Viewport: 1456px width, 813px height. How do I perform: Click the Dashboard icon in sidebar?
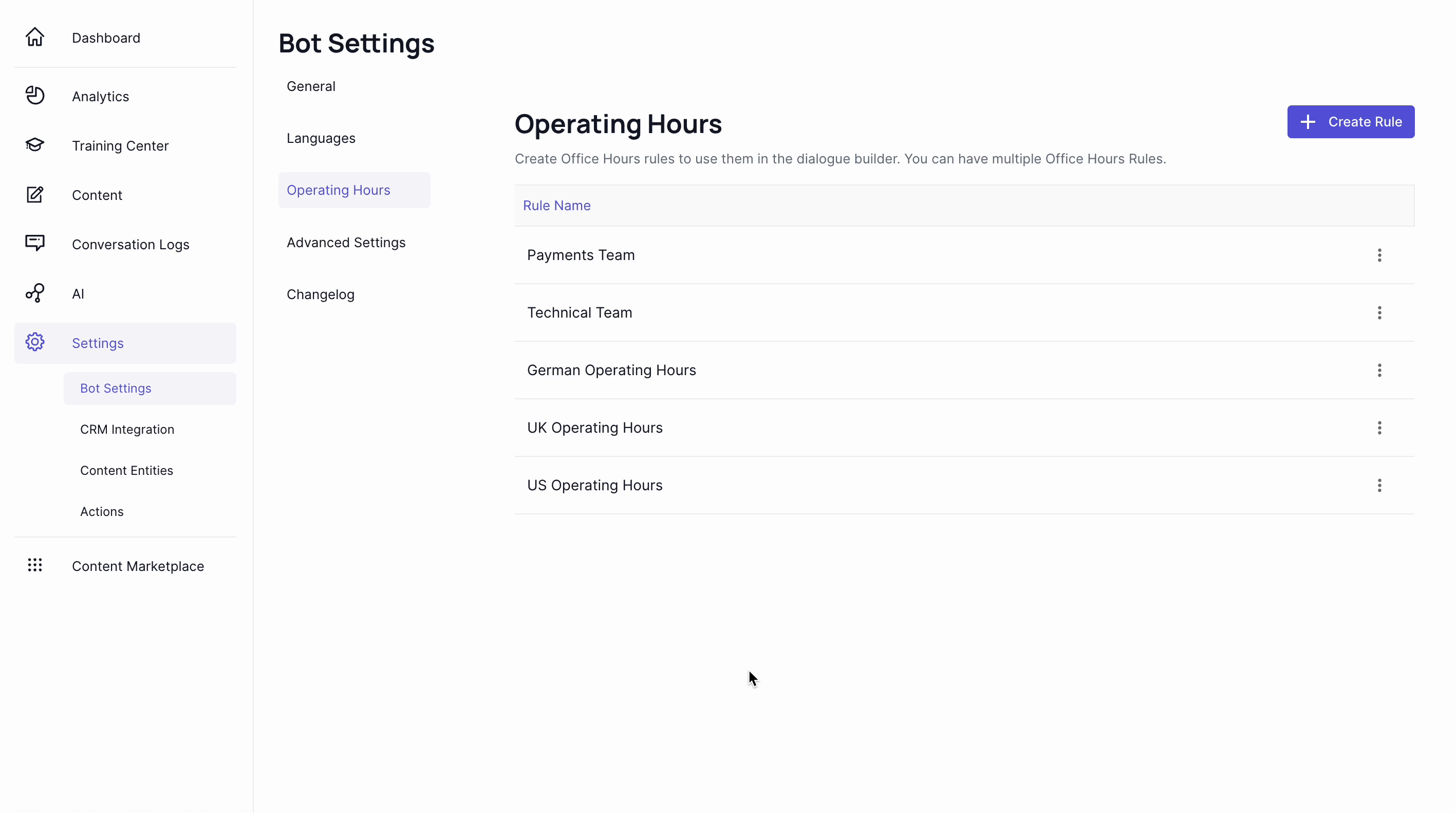click(x=35, y=37)
